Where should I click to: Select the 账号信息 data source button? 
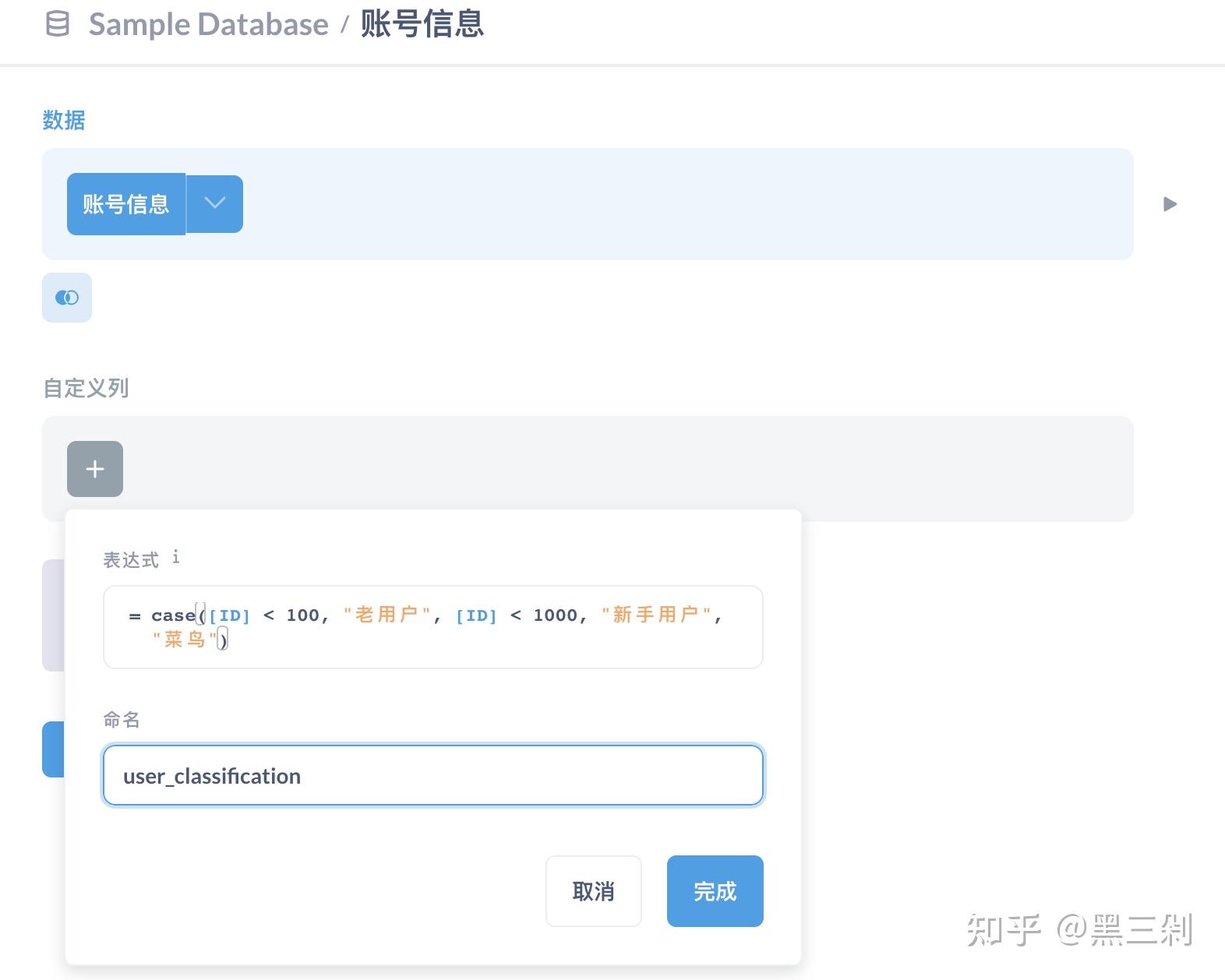[x=126, y=204]
